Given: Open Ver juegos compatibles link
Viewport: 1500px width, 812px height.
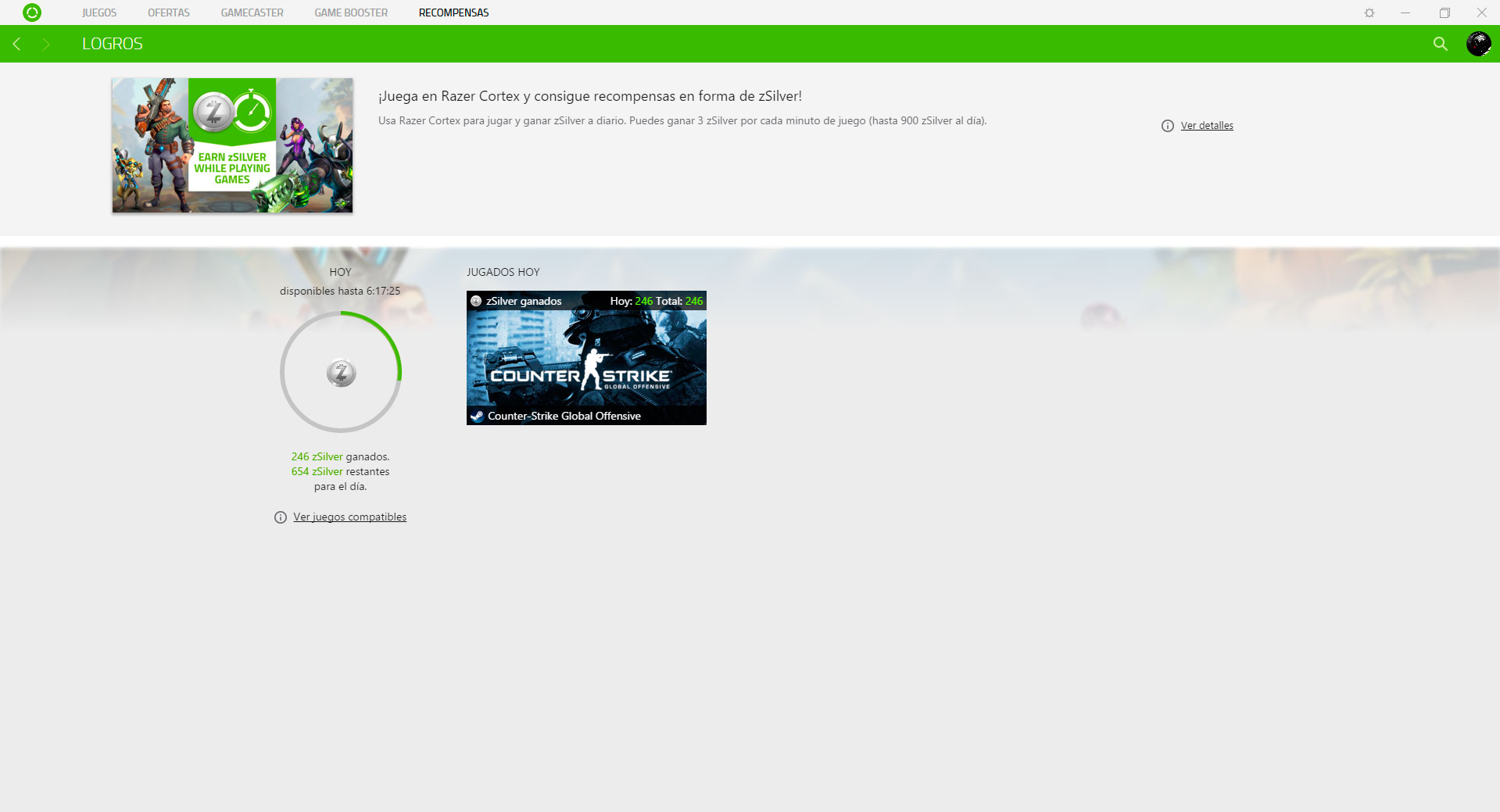Looking at the screenshot, I should point(349,517).
